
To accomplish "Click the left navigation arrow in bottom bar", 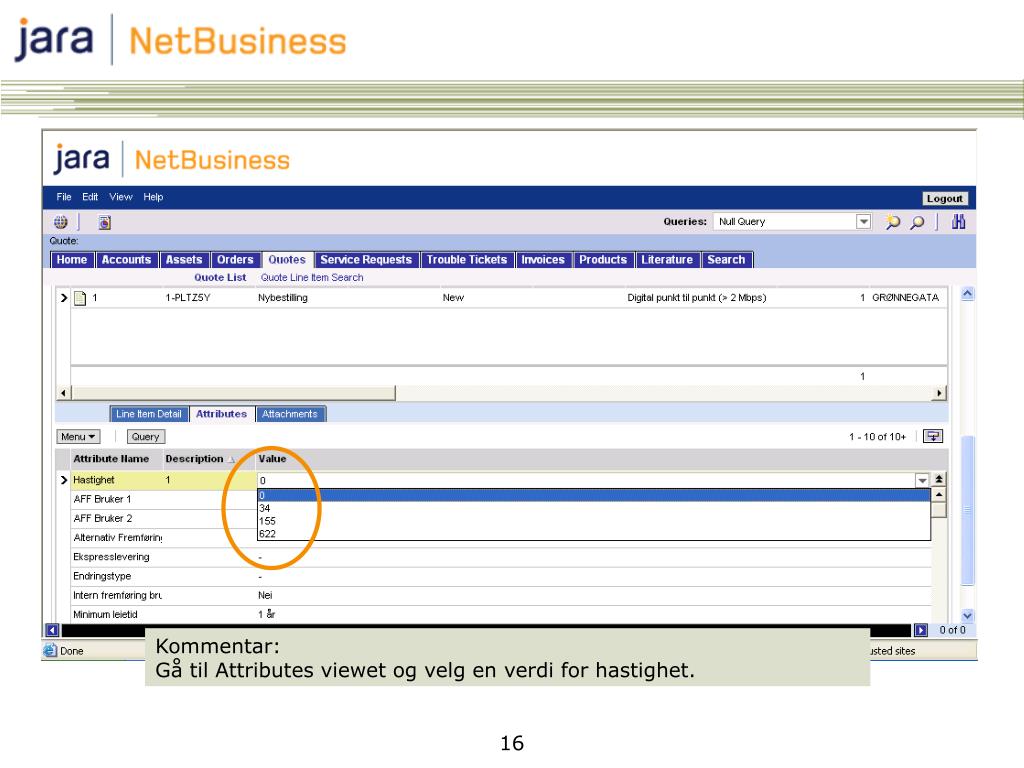I will (52, 630).
